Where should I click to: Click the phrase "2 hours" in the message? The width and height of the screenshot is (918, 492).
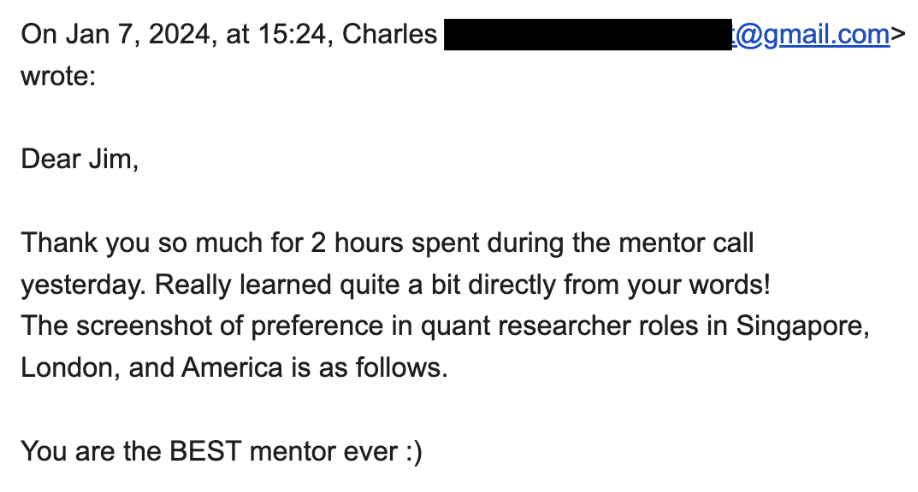[x=357, y=243]
